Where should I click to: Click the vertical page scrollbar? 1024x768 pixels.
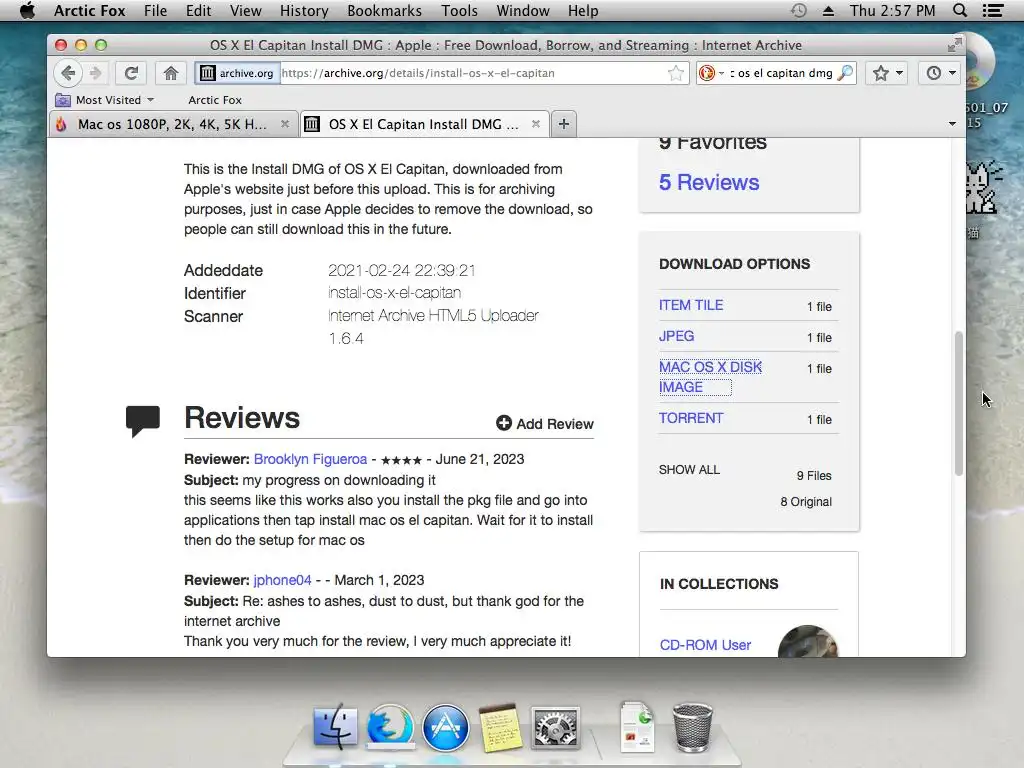(959, 403)
